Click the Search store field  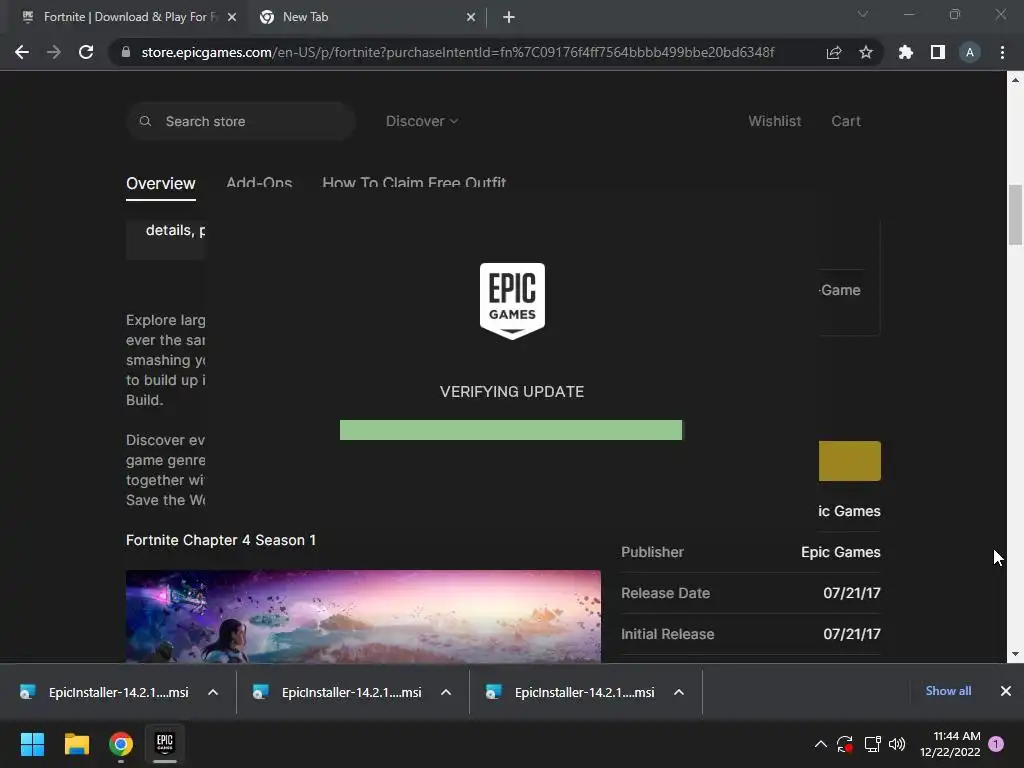[x=240, y=121]
